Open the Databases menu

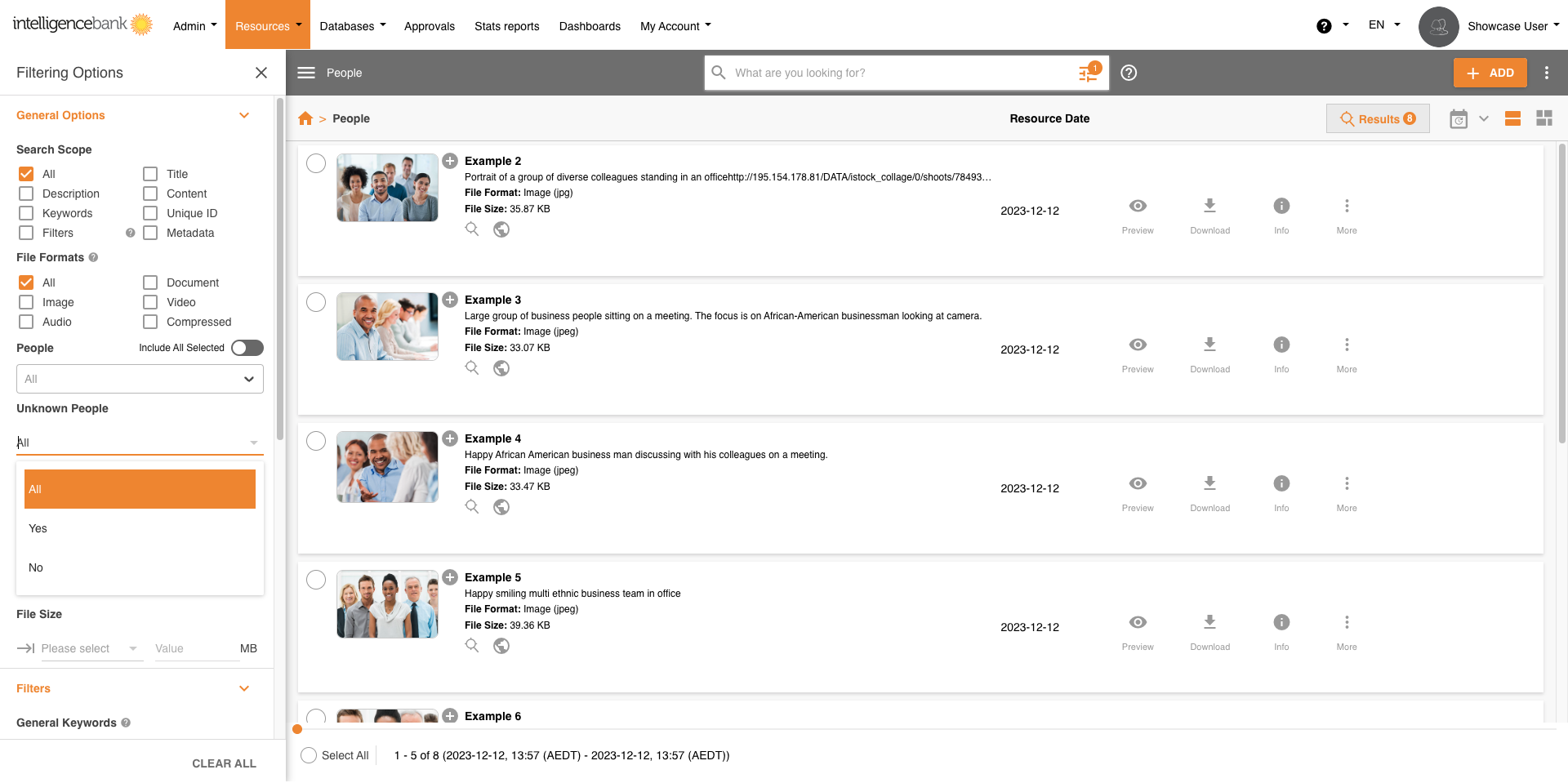(x=352, y=26)
